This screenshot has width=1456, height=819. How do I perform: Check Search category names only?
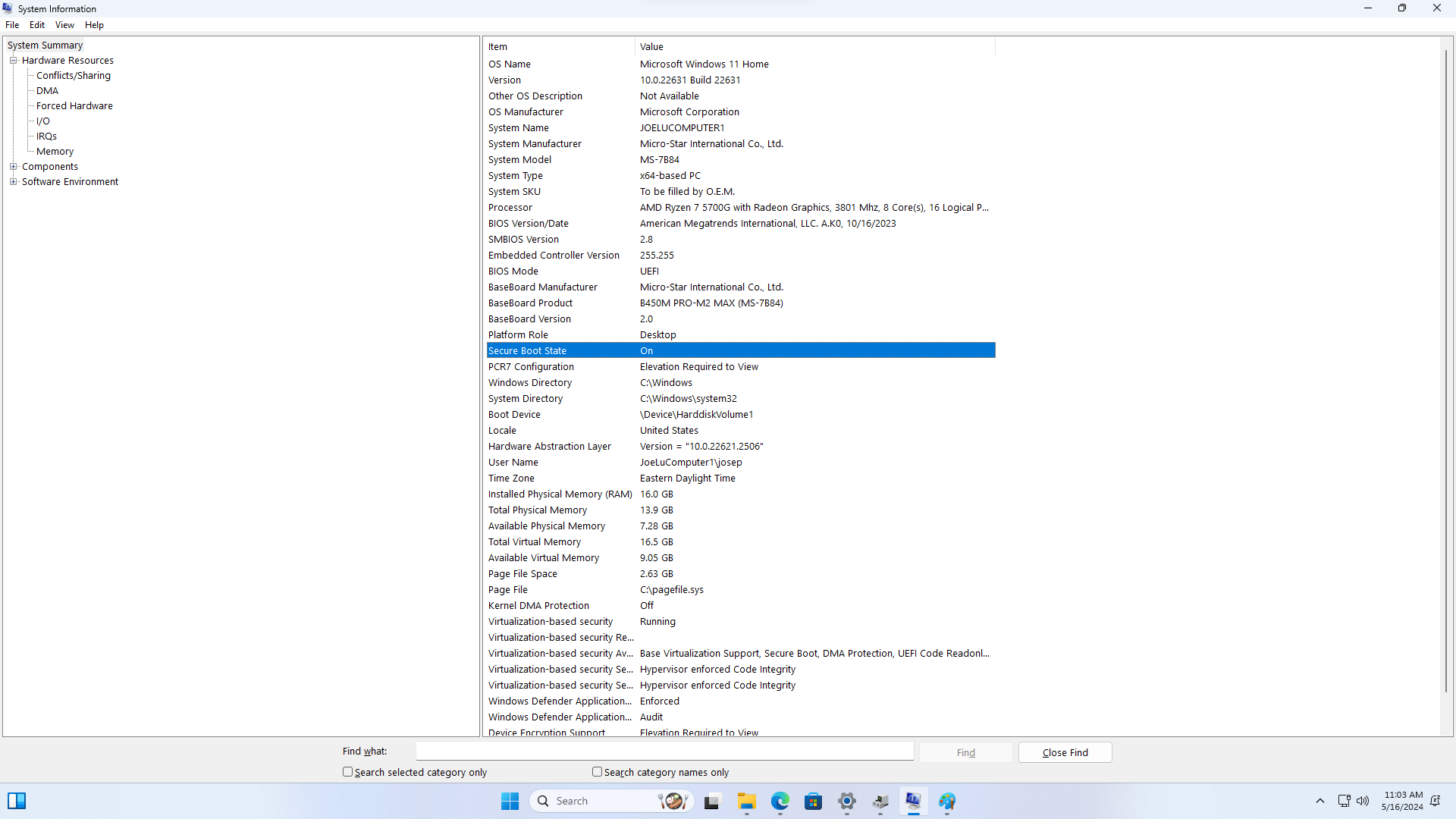click(x=598, y=772)
